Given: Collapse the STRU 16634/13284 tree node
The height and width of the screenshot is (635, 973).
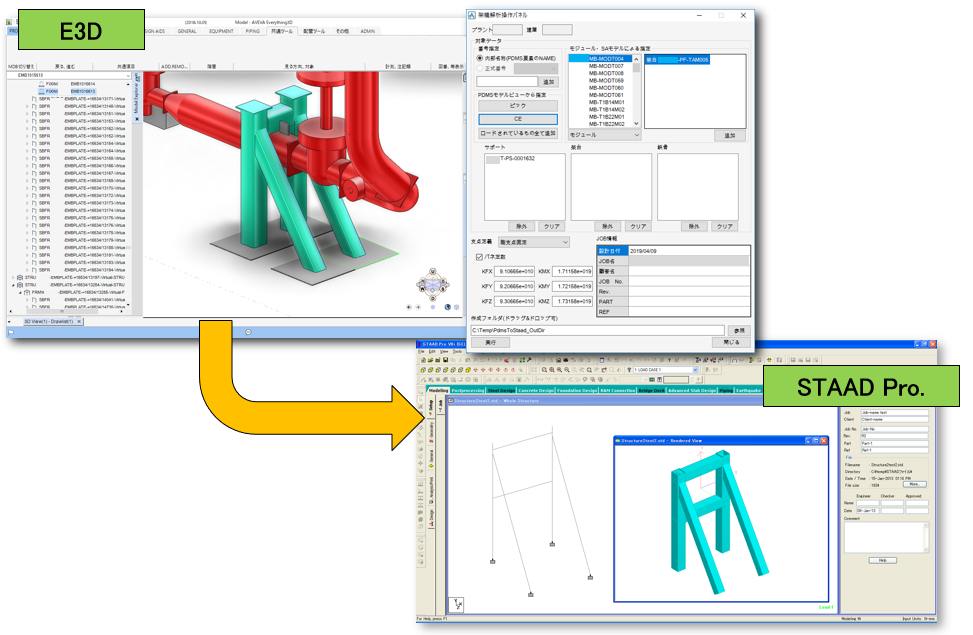Looking at the screenshot, I should [13, 285].
